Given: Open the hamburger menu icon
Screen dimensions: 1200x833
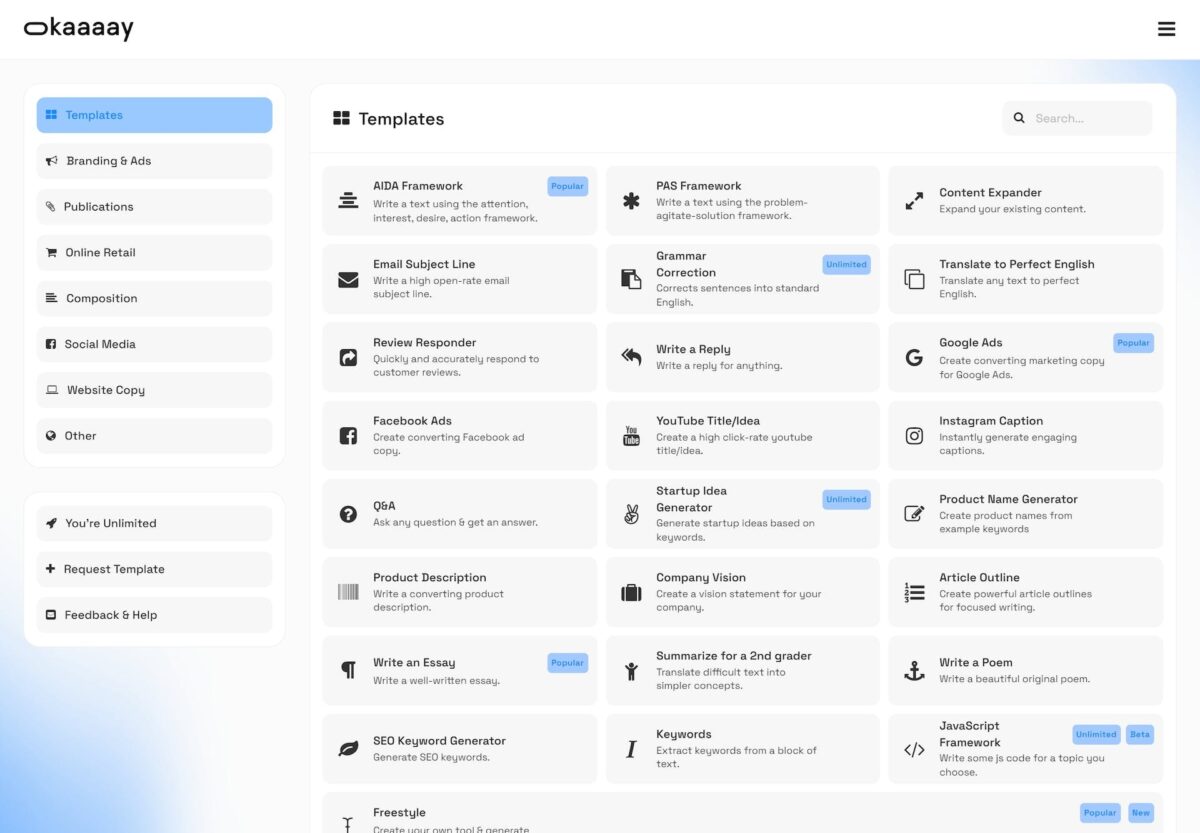Looking at the screenshot, I should tap(1166, 29).
